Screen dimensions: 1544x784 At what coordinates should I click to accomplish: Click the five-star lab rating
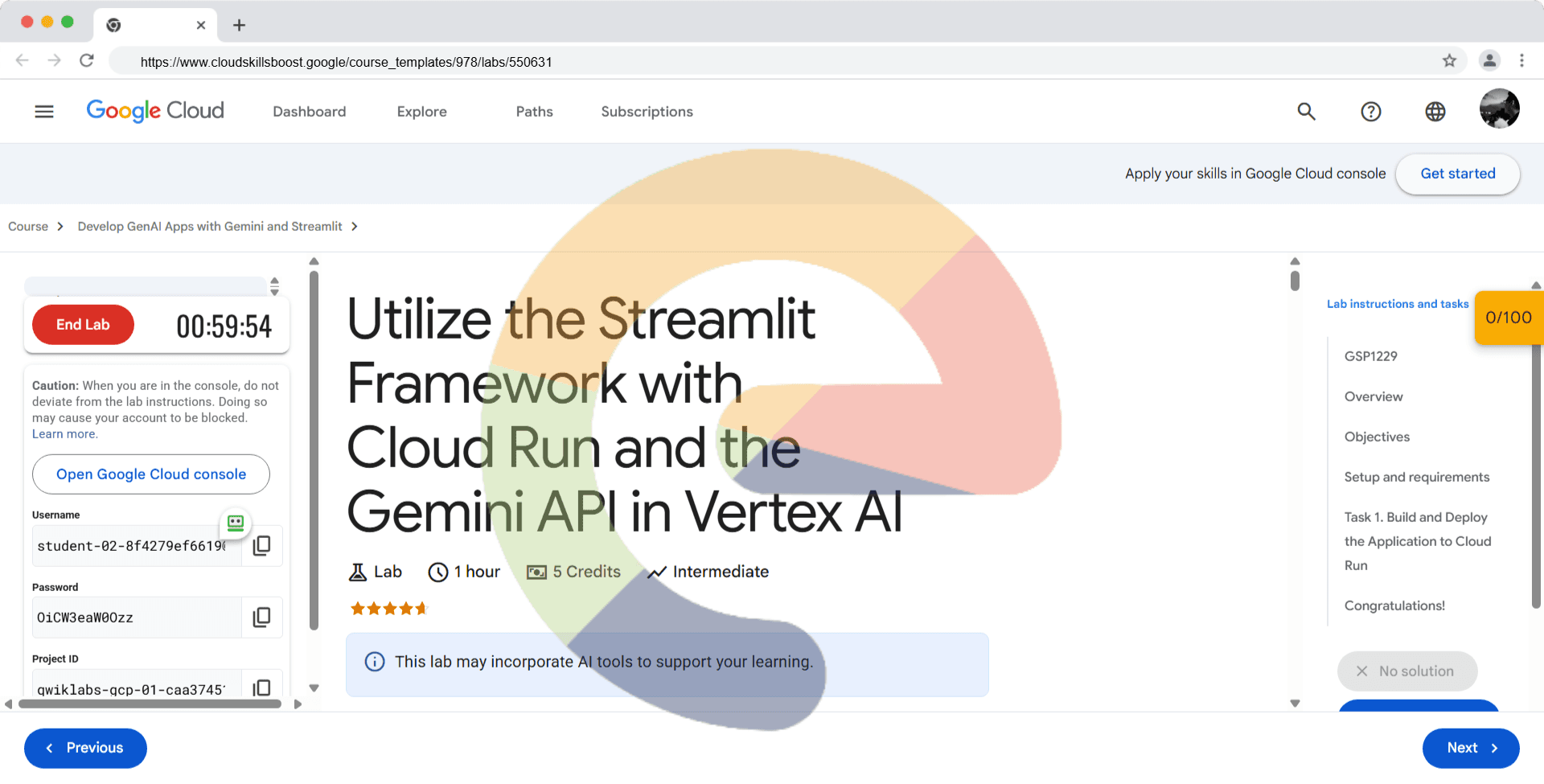[389, 609]
